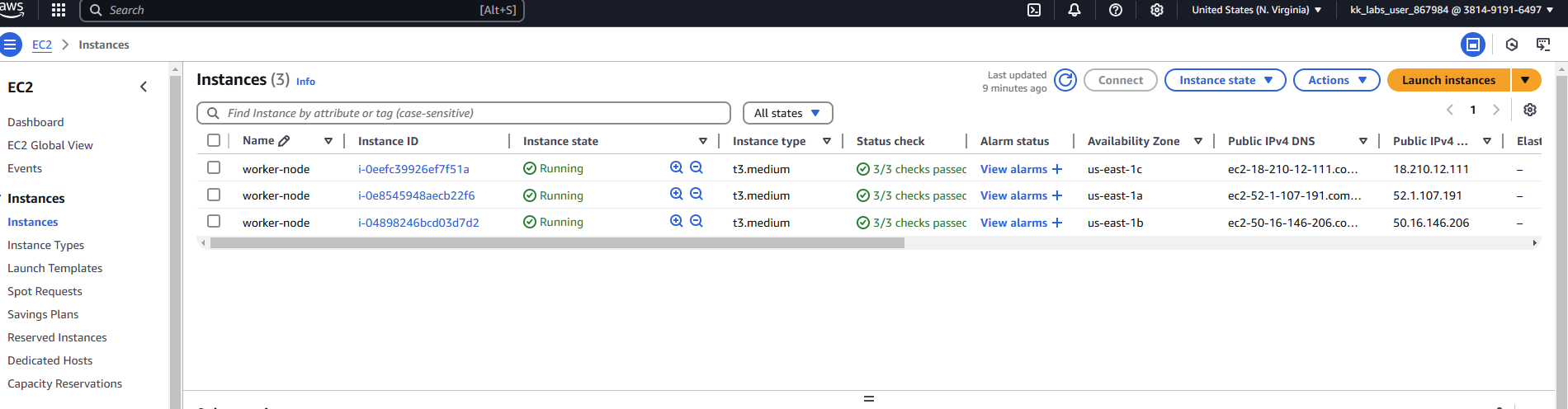Open the Instance state dropdown
The width and height of the screenshot is (1568, 409).
1225,80
